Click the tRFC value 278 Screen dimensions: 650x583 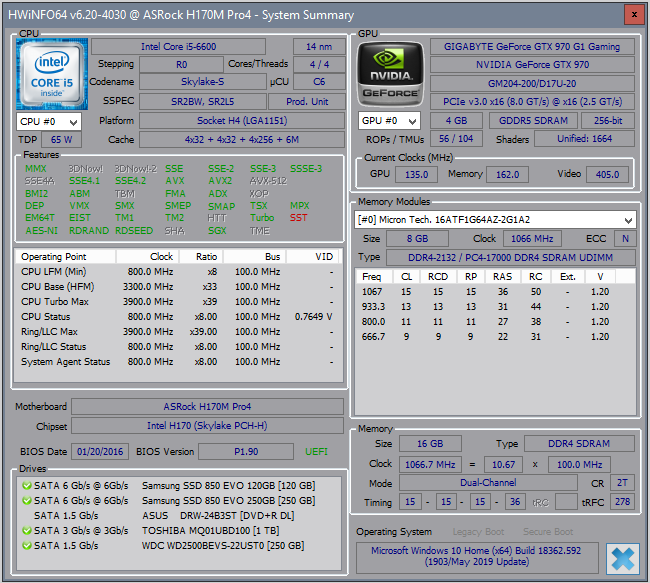[622, 501]
